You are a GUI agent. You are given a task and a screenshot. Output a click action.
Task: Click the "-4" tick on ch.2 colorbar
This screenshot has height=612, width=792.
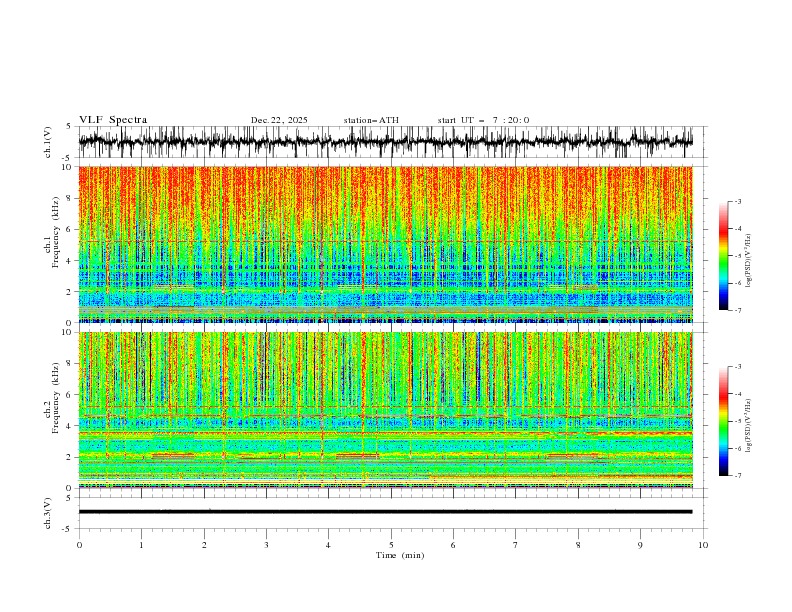[x=737, y=394]
